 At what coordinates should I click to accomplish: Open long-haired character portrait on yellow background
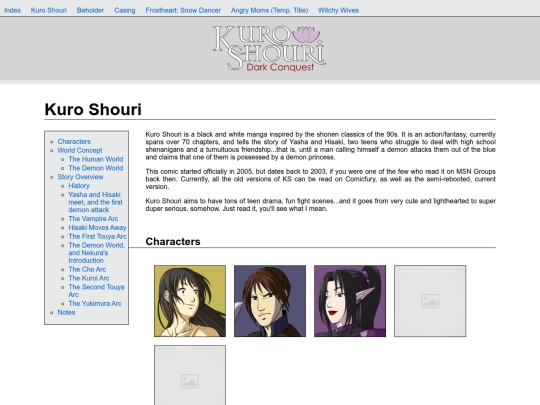pos(190,301)
